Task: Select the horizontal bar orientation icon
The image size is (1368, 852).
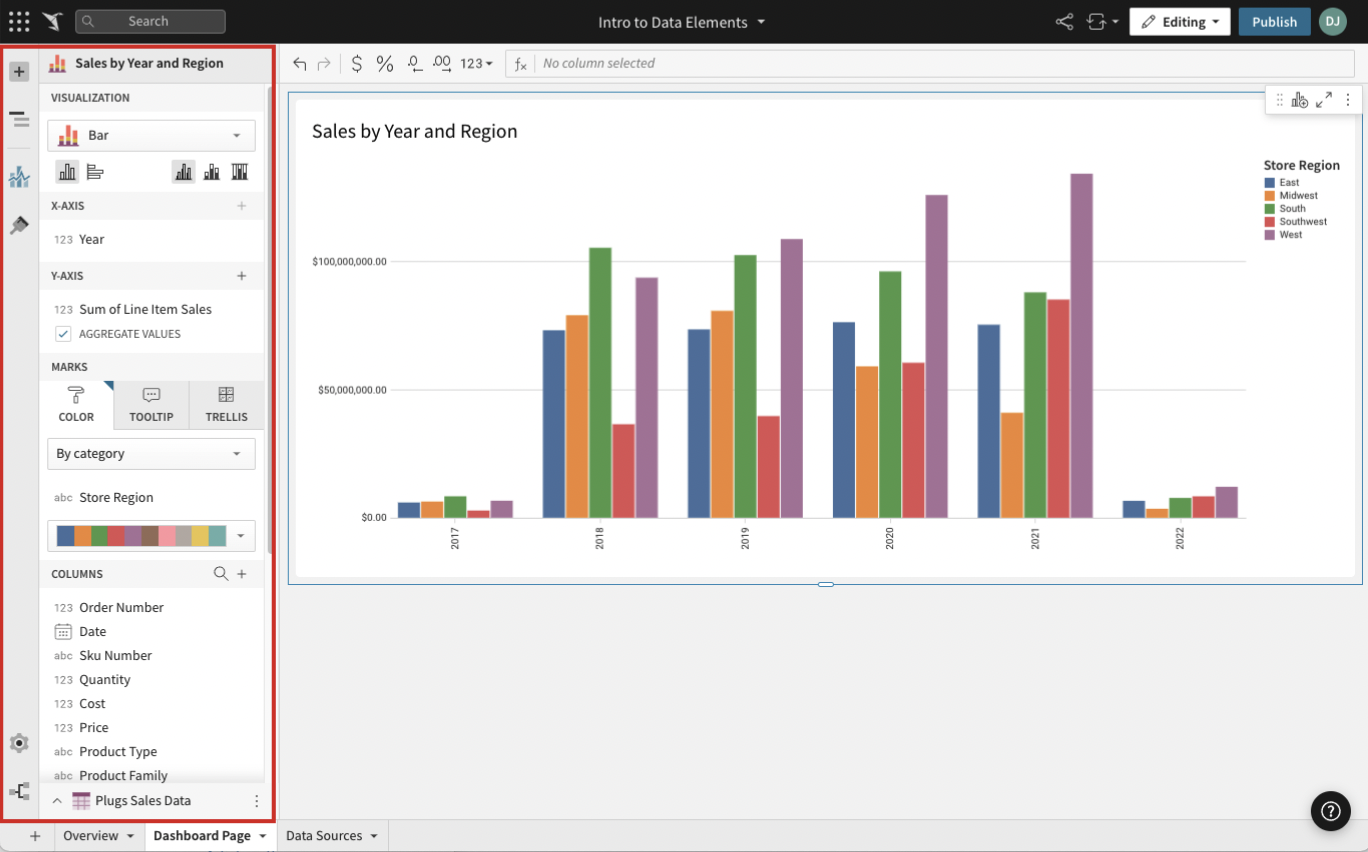Action: point(95,172)
